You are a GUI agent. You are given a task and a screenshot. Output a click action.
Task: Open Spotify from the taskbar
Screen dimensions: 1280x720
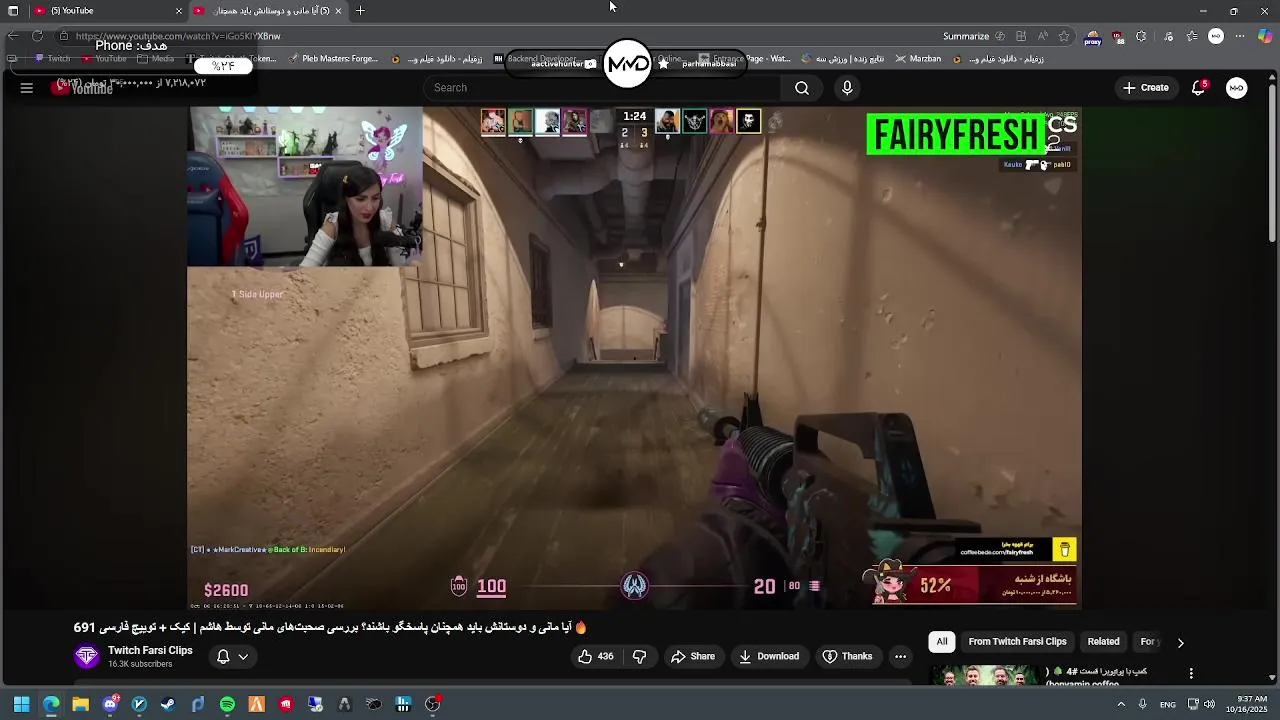[227, 704]
